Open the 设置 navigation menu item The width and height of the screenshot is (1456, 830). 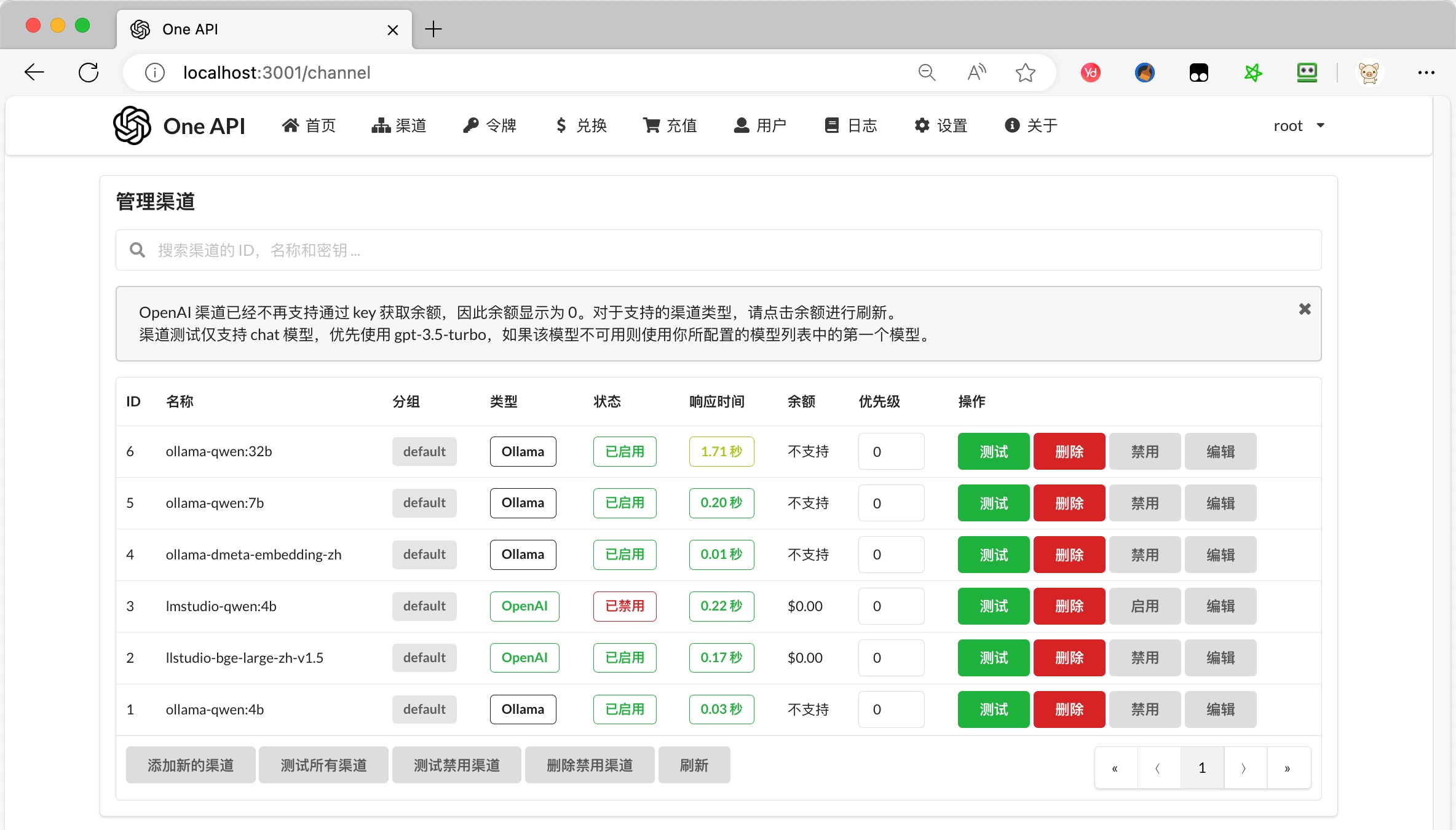(941, 125)
